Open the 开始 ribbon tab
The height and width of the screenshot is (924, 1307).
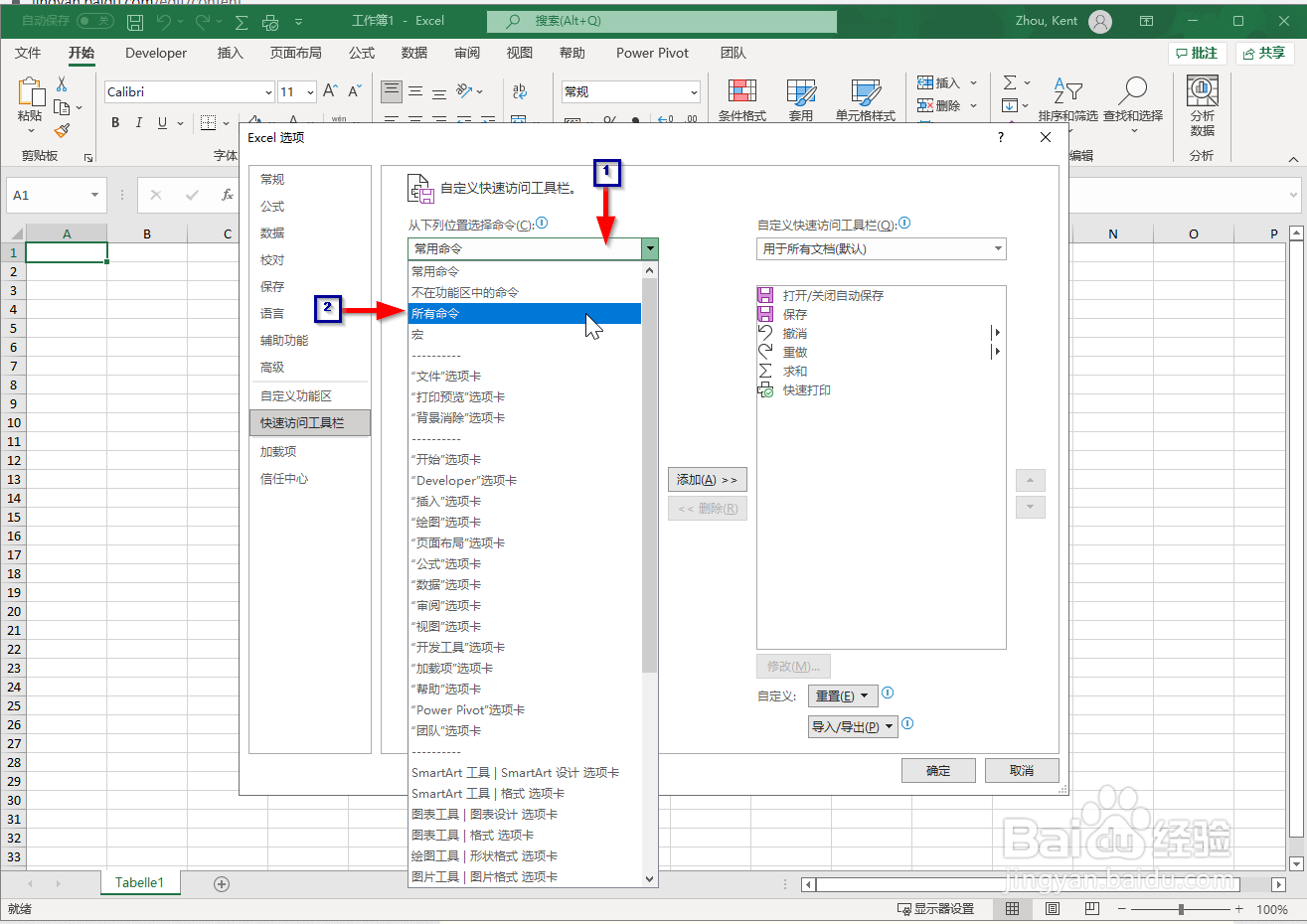coord(82,53)
